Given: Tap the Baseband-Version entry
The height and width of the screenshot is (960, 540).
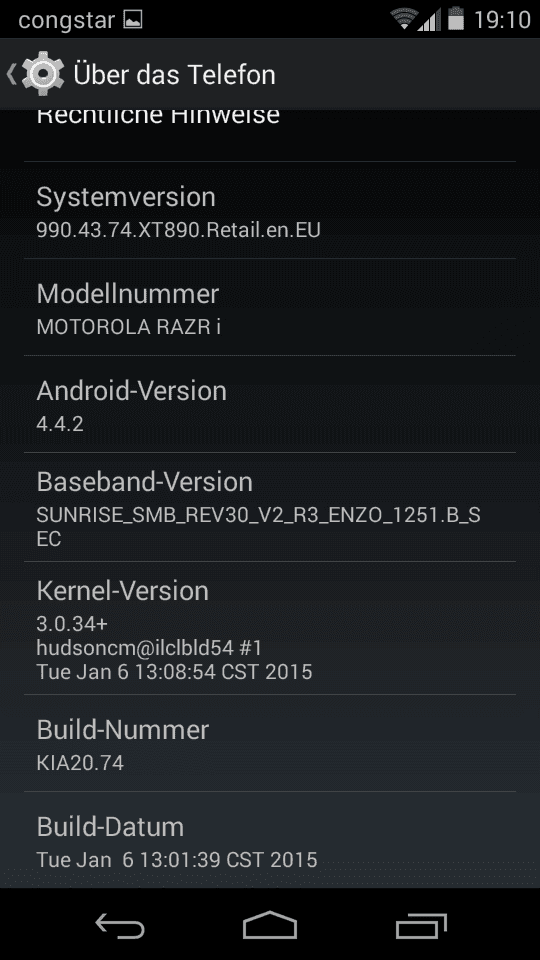Looking at the screenshot, I should pyautogui.click(x=270, y=508).
